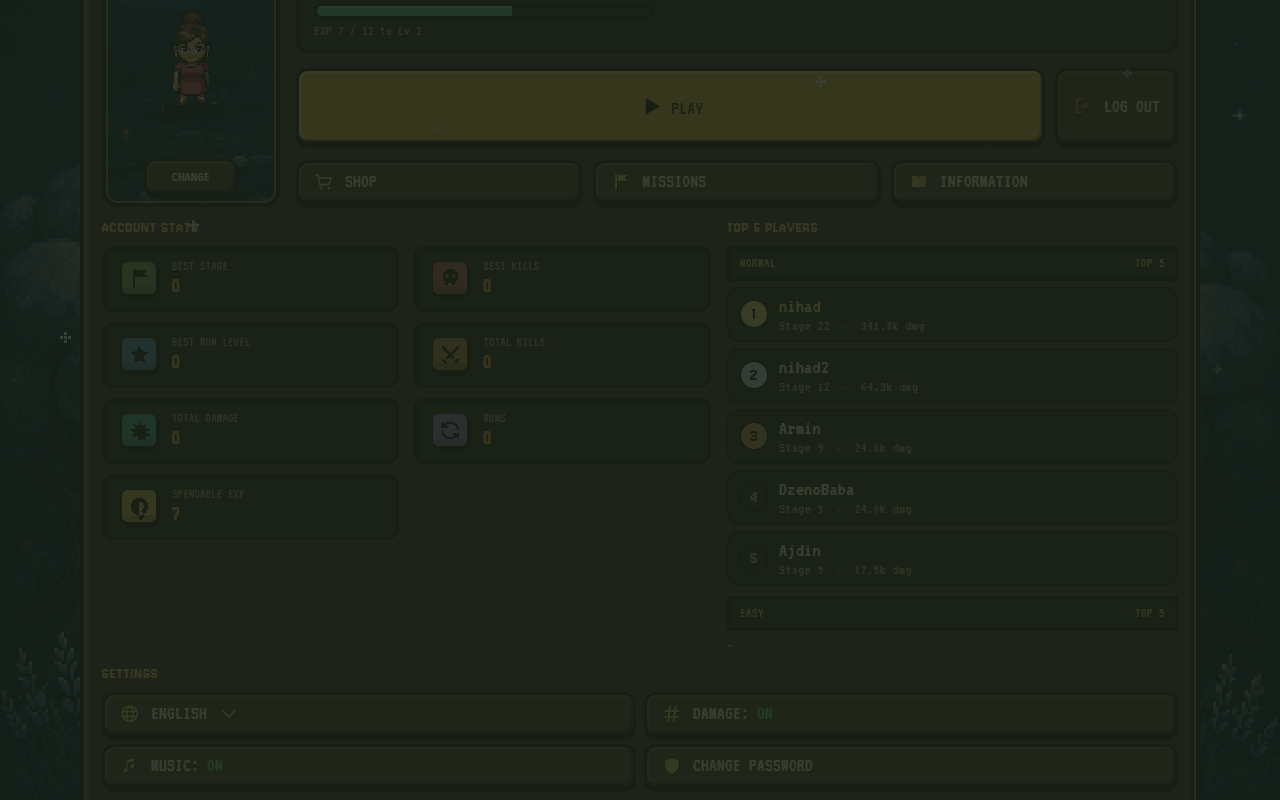Open the Change Password option
1280x800 pixels.
point(911,766)
